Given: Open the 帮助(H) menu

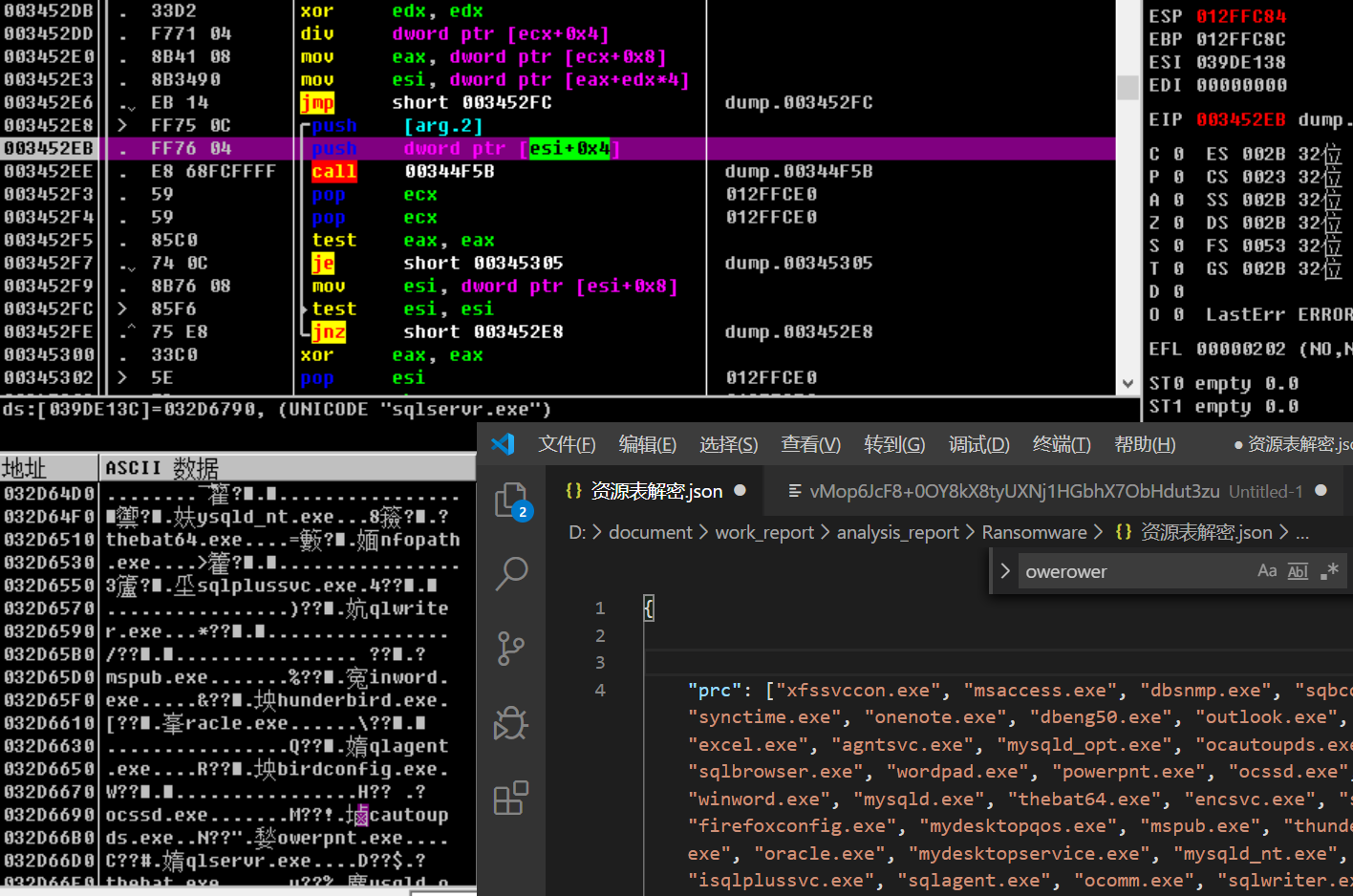Looking at the screenshot, I should [1145, 444].
